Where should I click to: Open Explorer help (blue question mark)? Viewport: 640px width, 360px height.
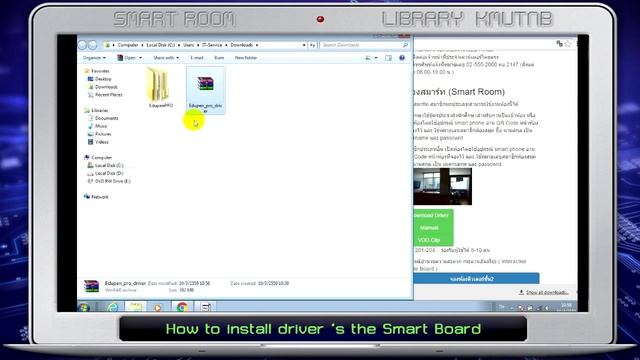402,58
